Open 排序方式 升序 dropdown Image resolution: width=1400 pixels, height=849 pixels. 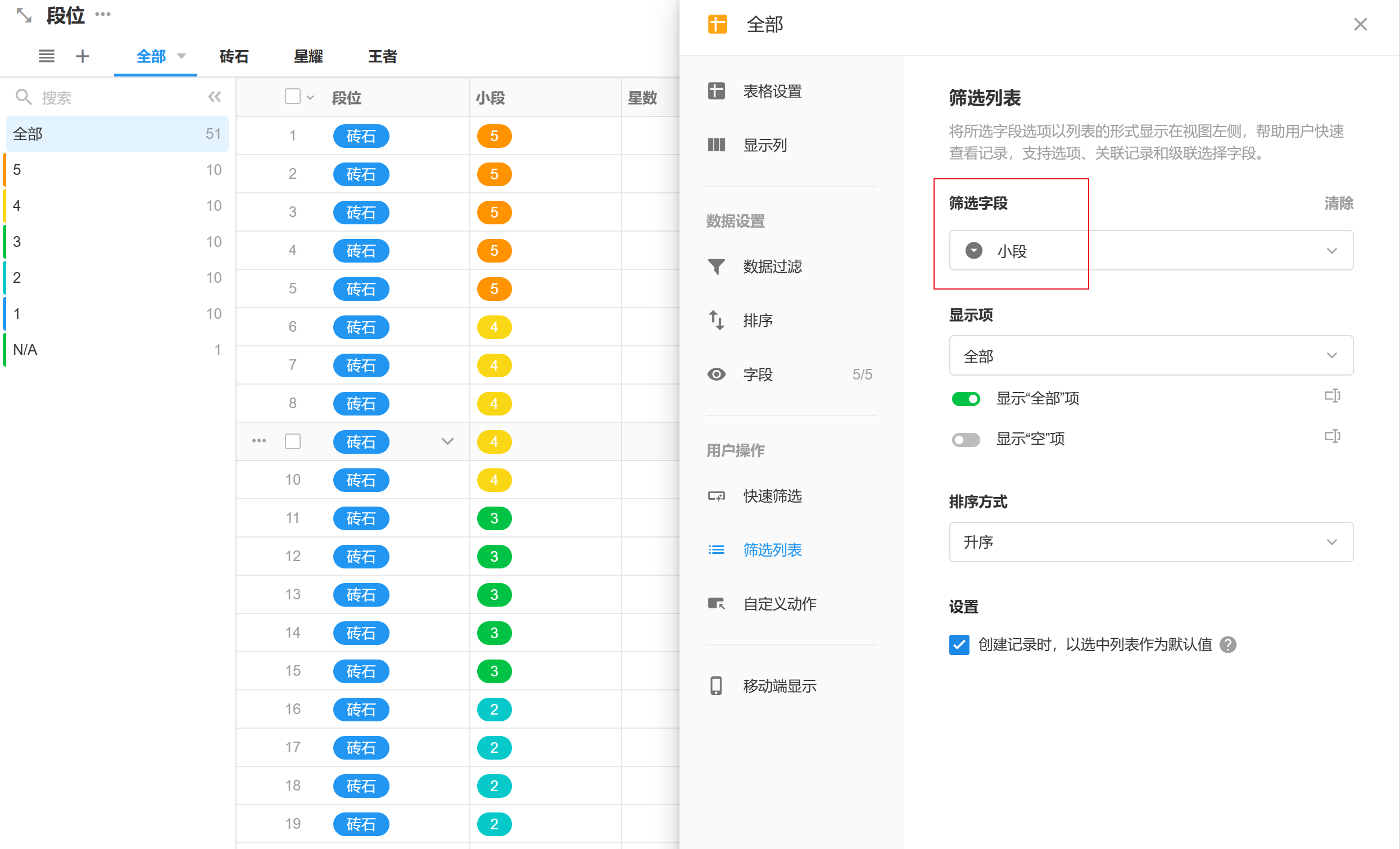pos(1150,542)
